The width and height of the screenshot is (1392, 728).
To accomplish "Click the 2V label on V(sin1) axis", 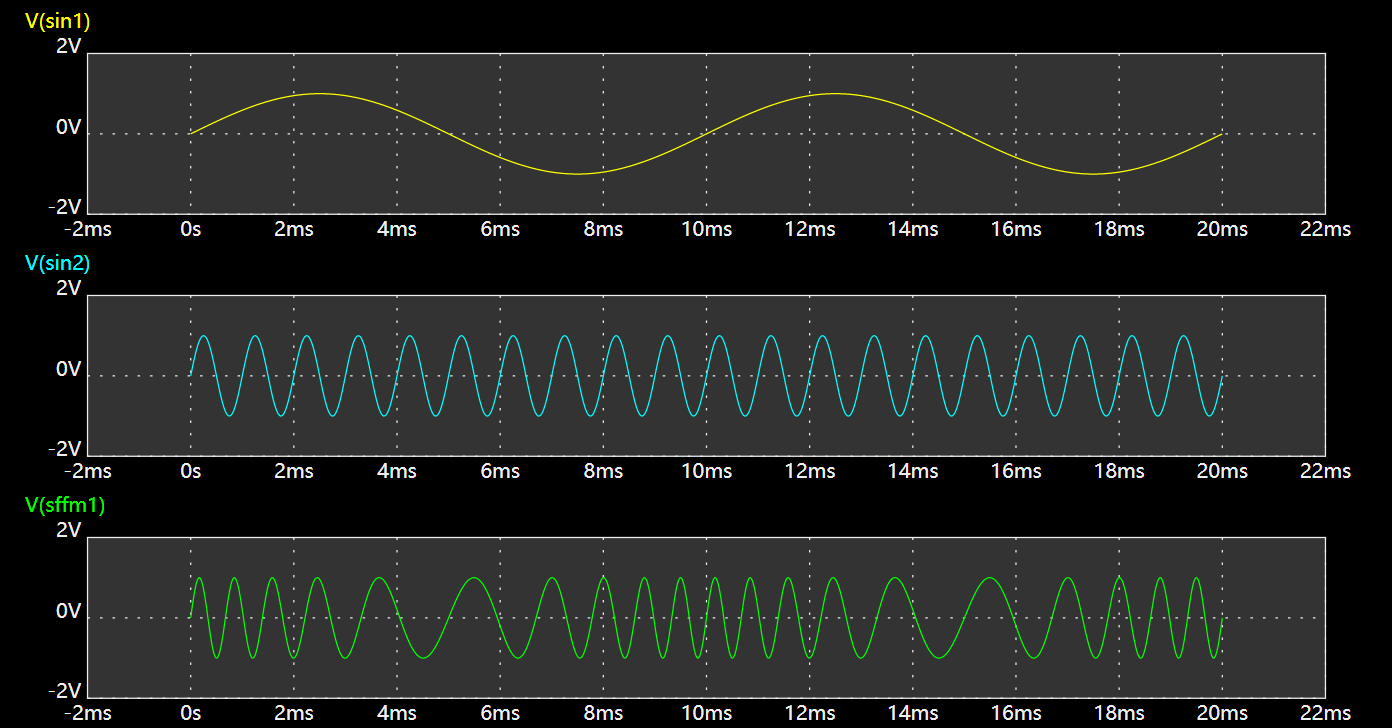I will [x=68, y=46].
